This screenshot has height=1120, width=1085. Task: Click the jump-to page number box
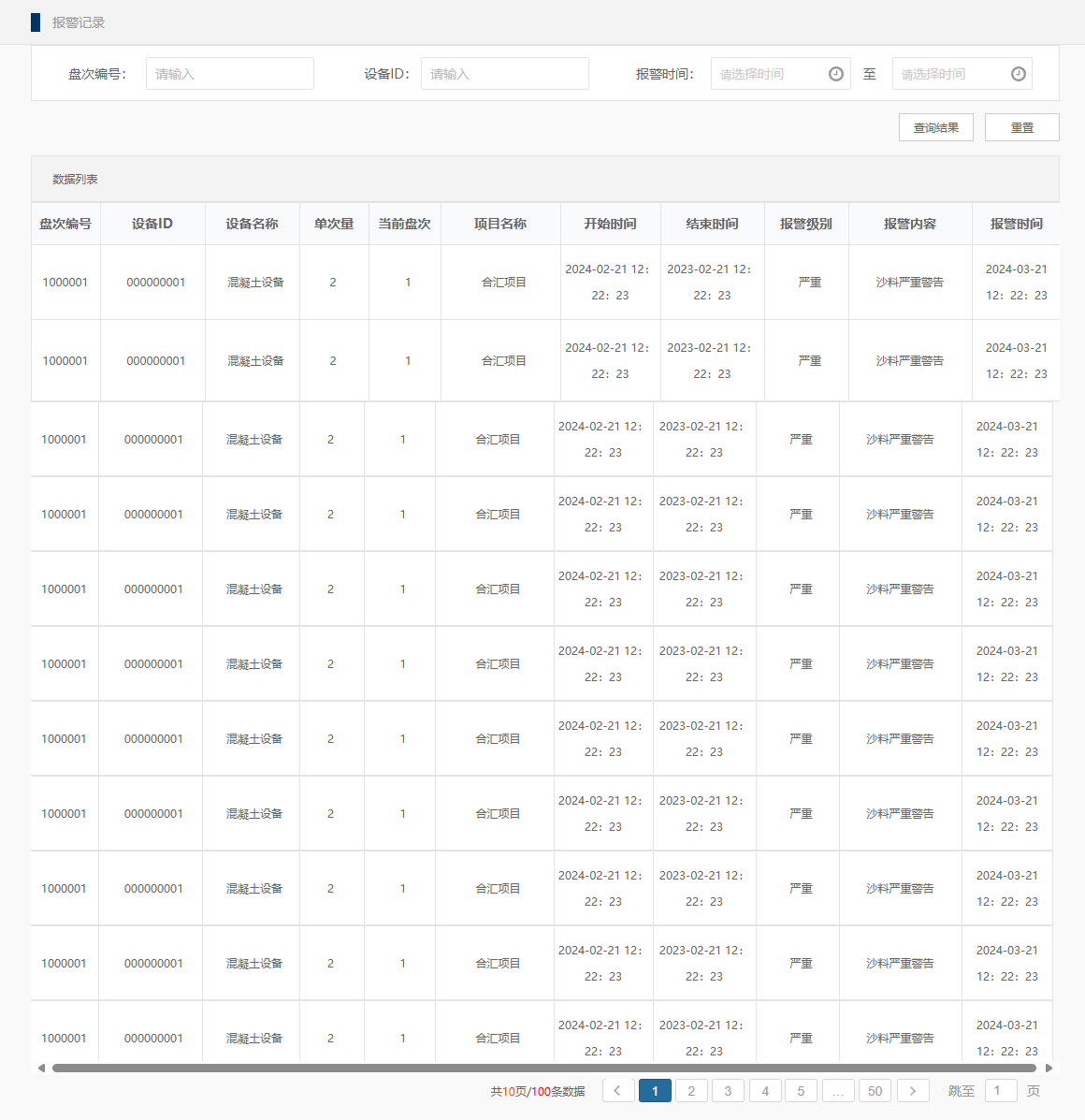(1000, 1091)
